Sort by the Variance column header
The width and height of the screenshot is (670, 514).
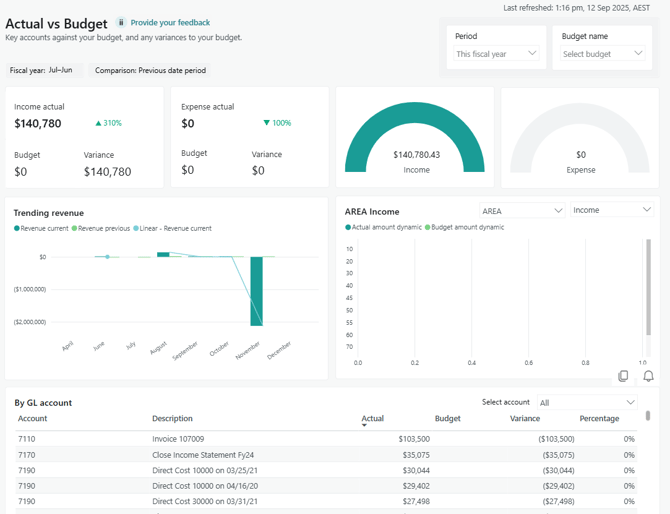coord(524,419)
